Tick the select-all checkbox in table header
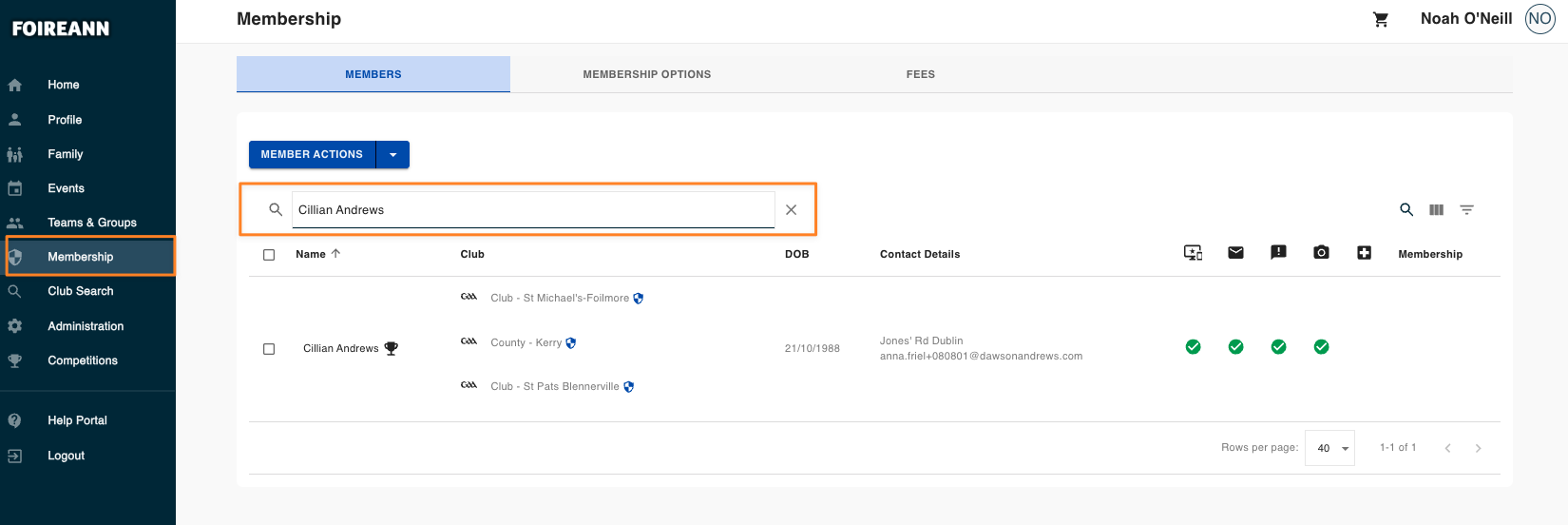The width and height of the screenshot is (1568, 525). [x=269, y=255]
